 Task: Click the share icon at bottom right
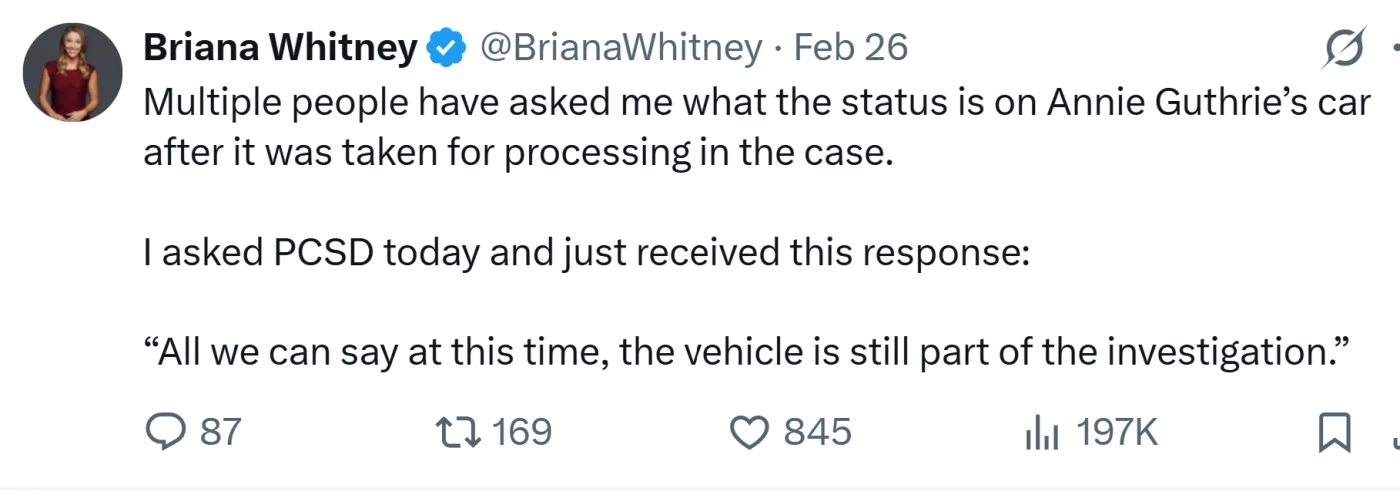[1393, 434]
